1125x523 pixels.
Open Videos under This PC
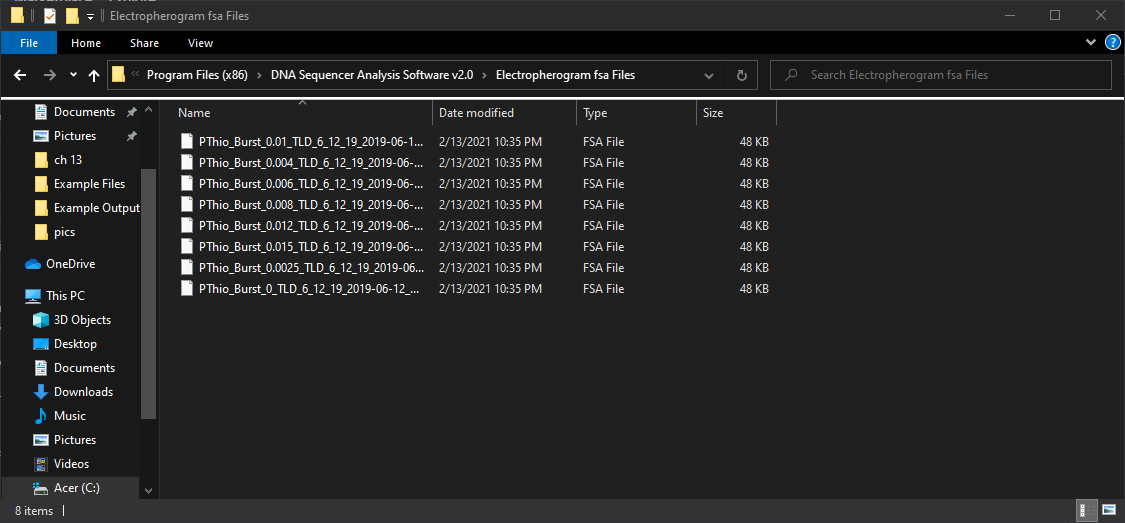pyautogui.click(x=71, y=463)
